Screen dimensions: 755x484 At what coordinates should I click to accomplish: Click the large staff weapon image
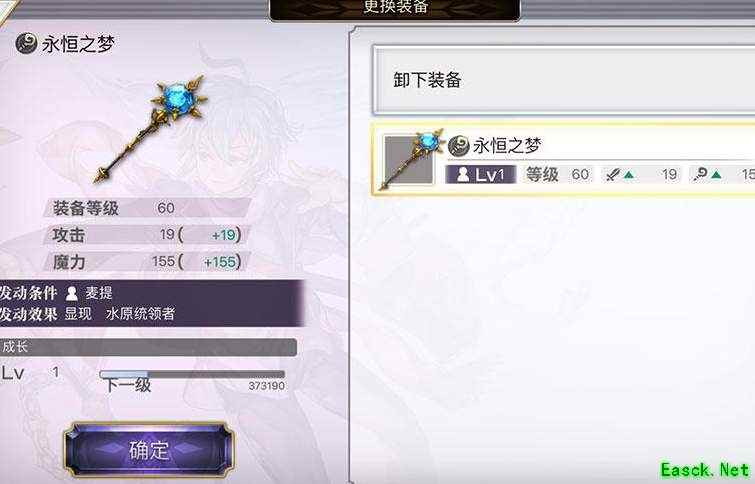coord(150,129)
